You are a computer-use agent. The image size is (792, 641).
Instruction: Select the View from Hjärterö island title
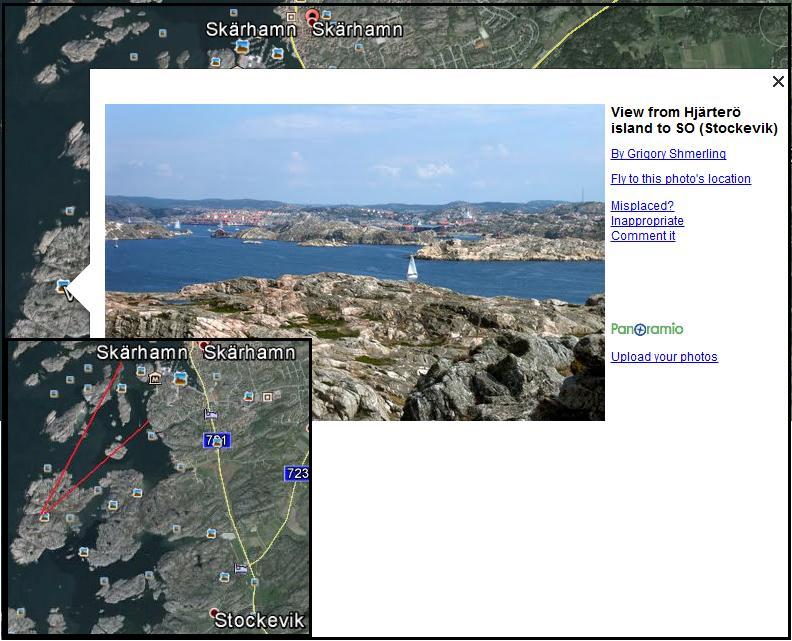tap(694, 120)
